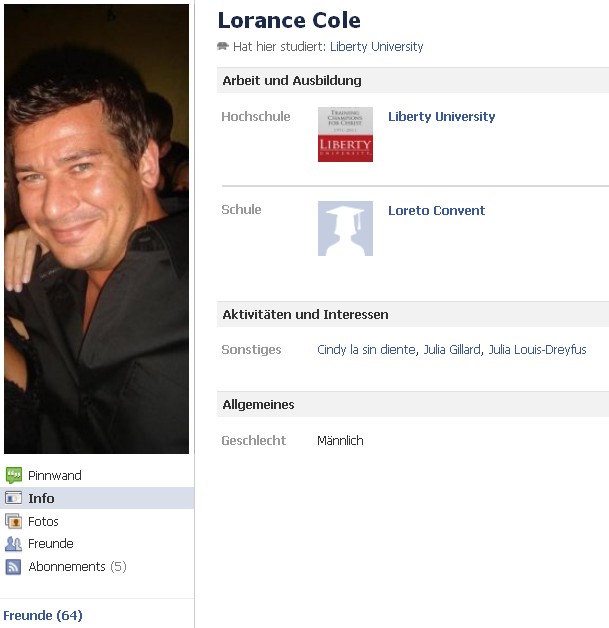Open Cindy la sin diente page
The width and height of the screenshot is (609, 628).
point(366,350)
